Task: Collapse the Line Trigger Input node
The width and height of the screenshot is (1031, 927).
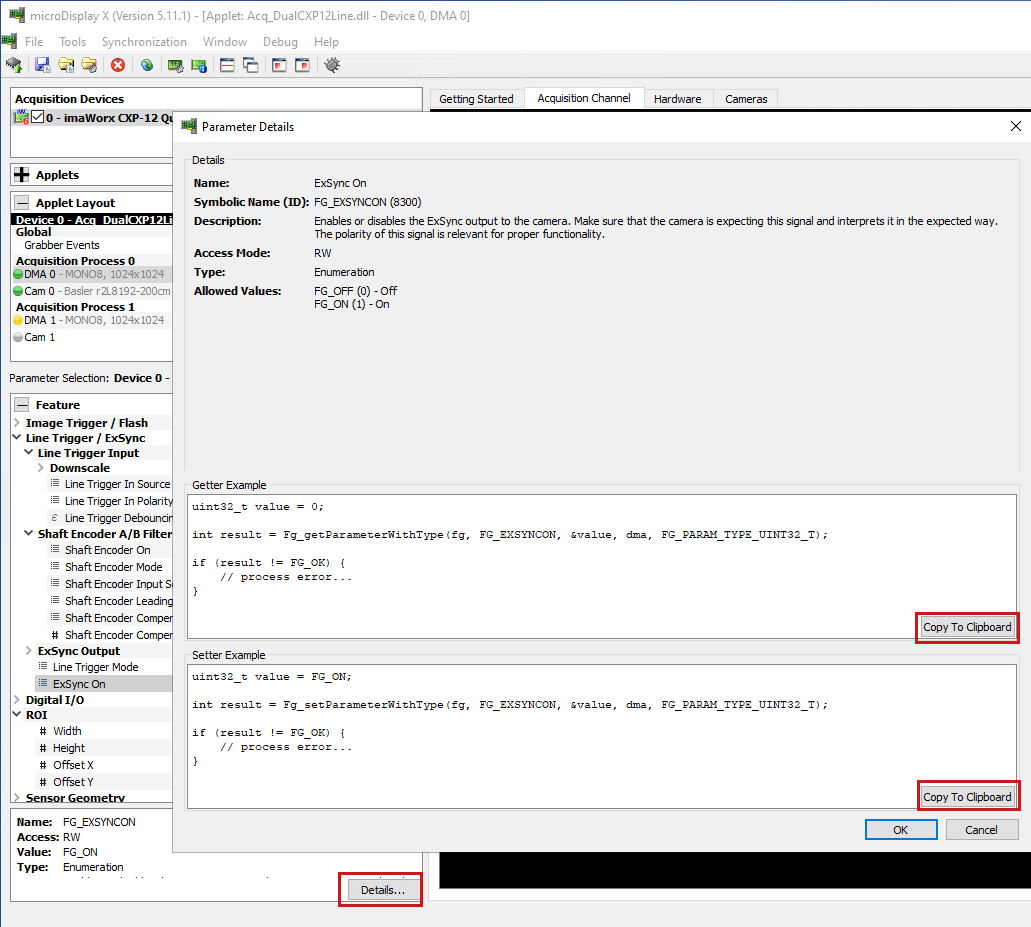Action: [x=28, y=452]
